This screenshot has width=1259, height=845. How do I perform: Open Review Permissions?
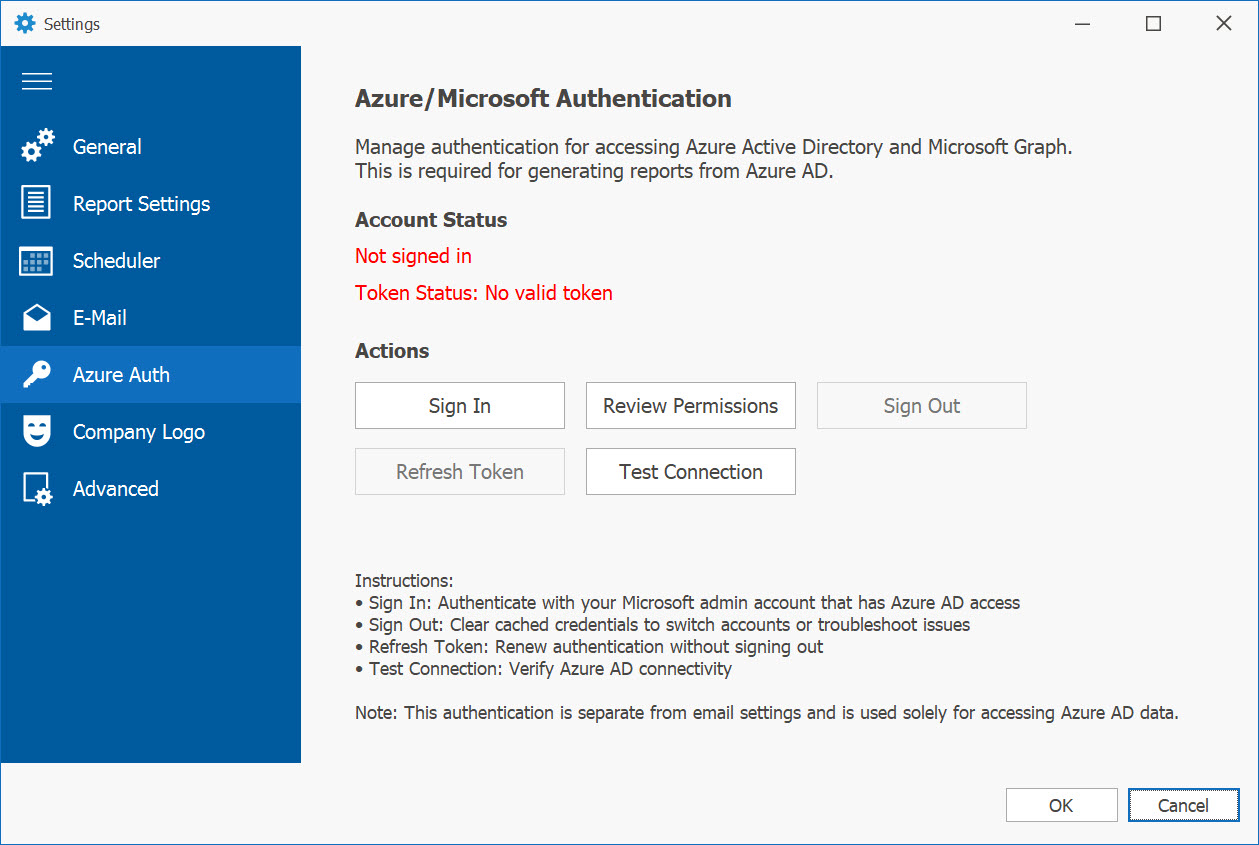pos(690,406)
